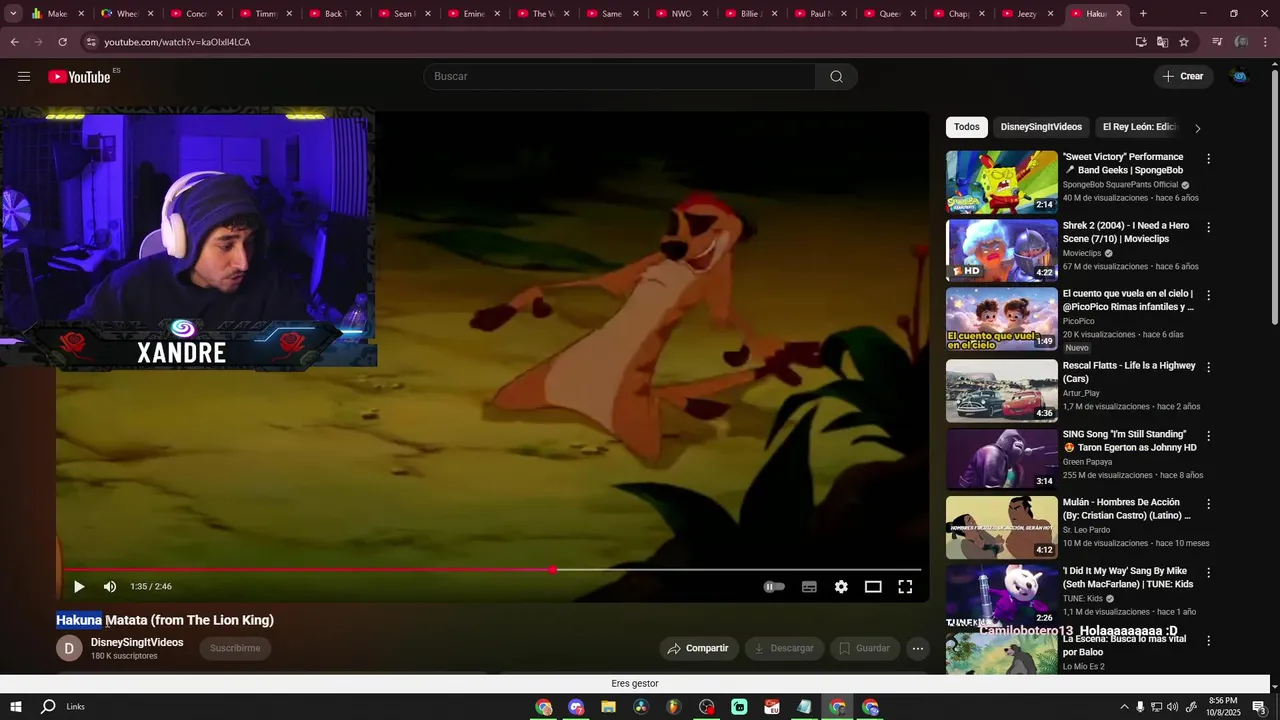Click the Descargar button
The height and width of the screenshot is (720, 1280).
pyautogui.click(x=783, y=648)
